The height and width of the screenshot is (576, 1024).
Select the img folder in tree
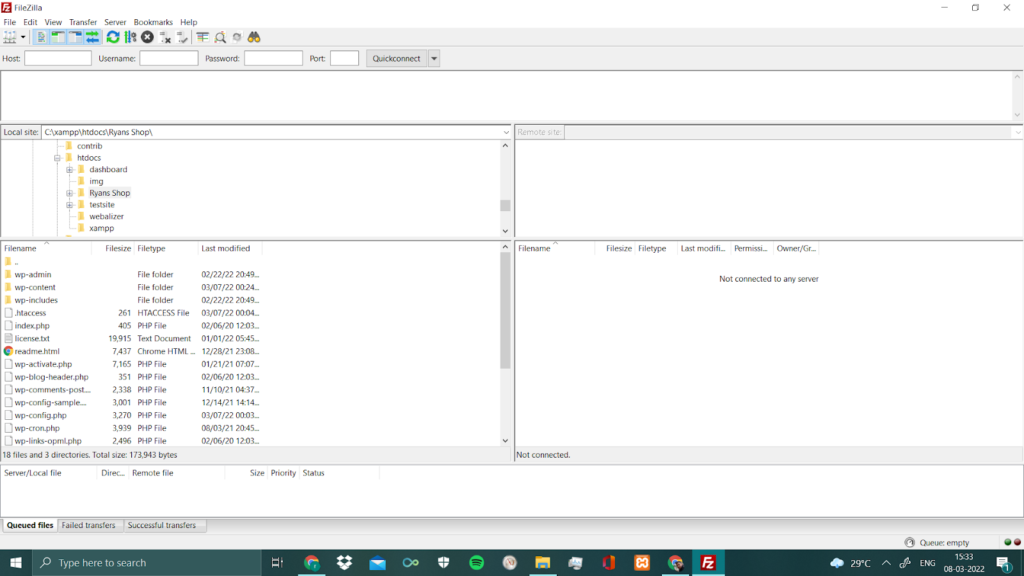tap(96, 181)
